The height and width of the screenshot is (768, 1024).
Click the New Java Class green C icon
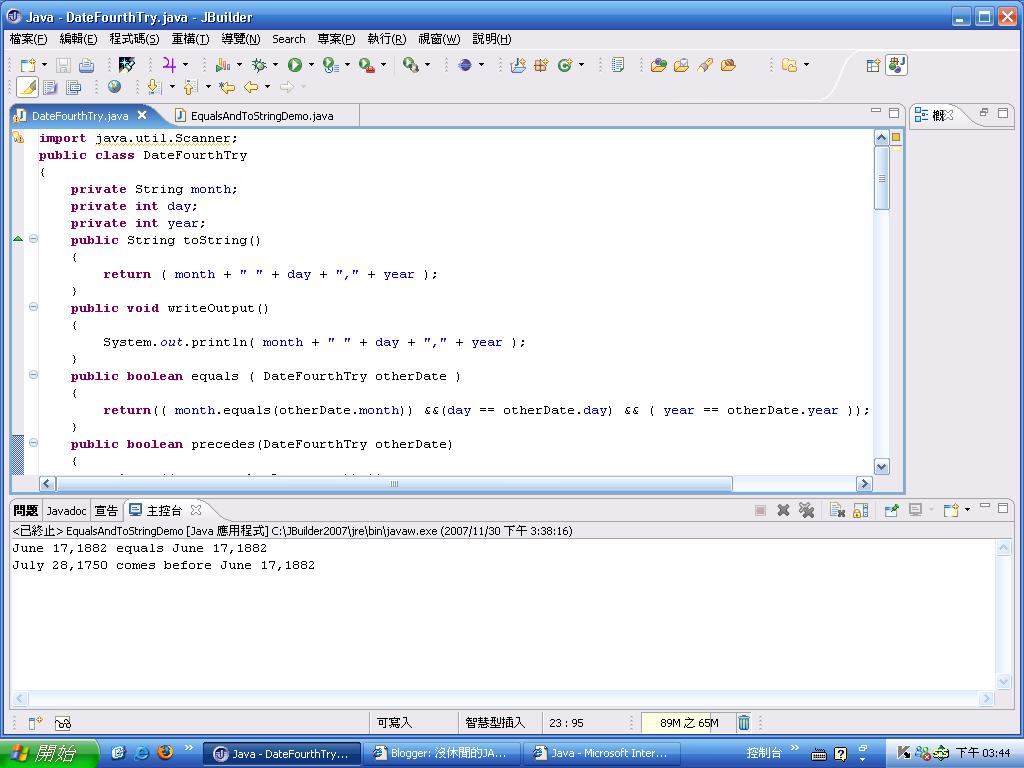pos(565,65)
